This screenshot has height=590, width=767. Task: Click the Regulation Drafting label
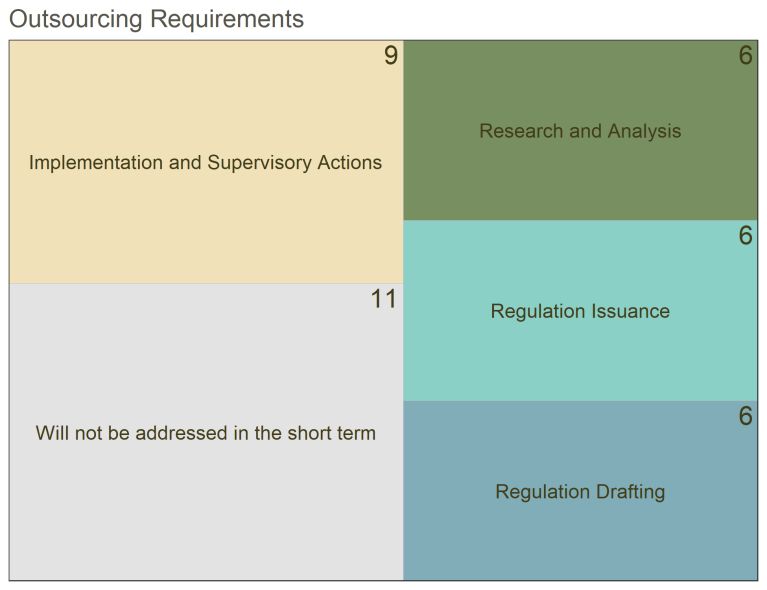click(580, 492)
